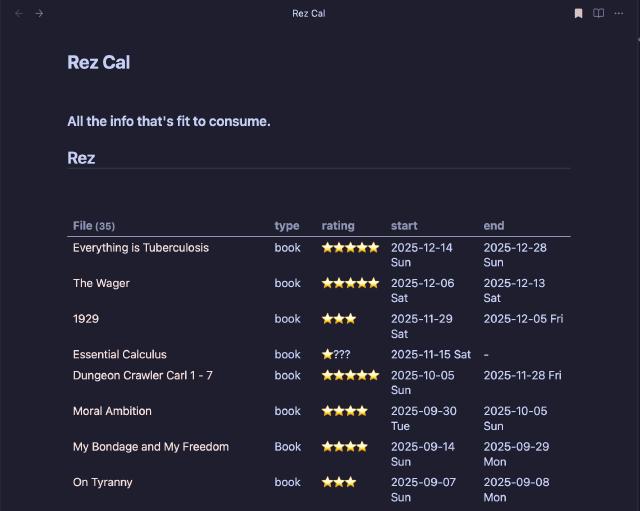The width and height of the screenshot is (640, 511).
Task: Click the navigate forward arrow
Action: pyautogui.click(x=39, y=13)
